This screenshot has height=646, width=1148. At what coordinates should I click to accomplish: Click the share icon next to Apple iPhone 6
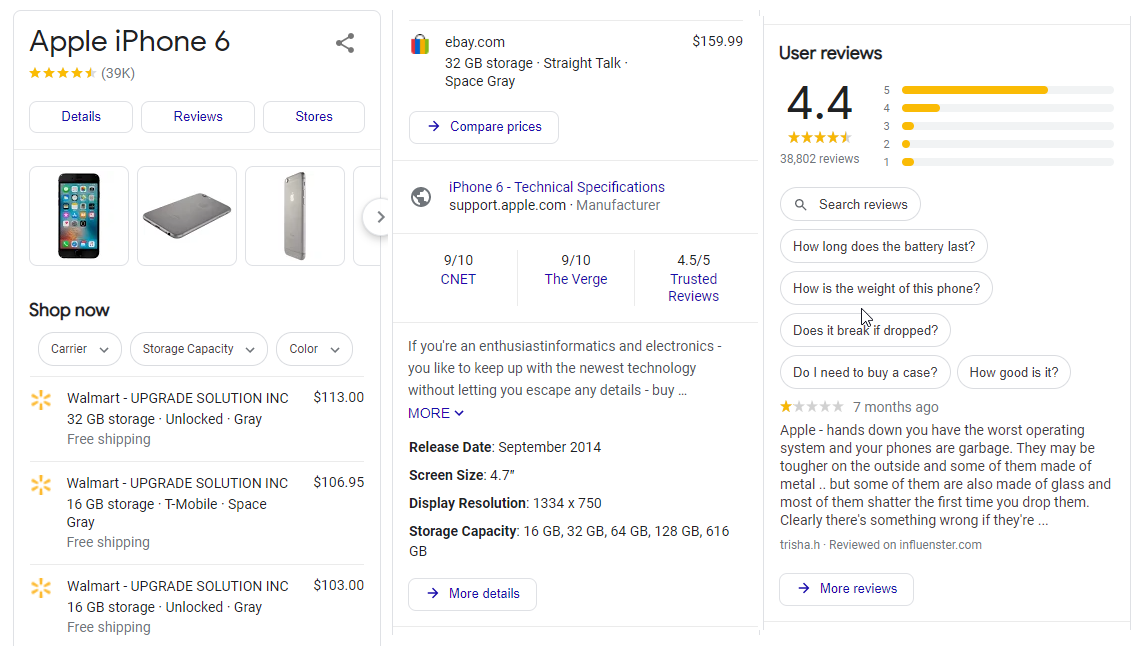click(344, 43)
